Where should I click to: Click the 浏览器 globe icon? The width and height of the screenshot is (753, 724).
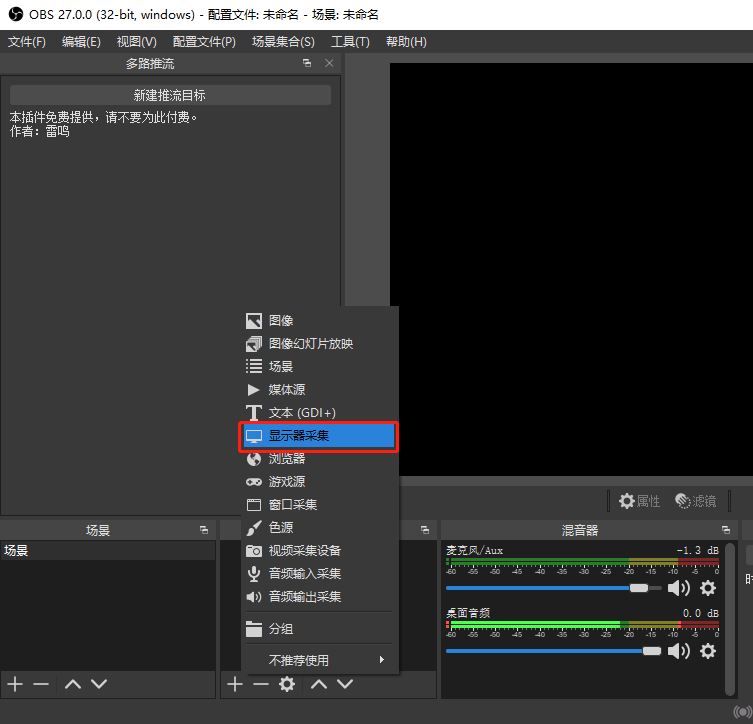tap(254, 459)
